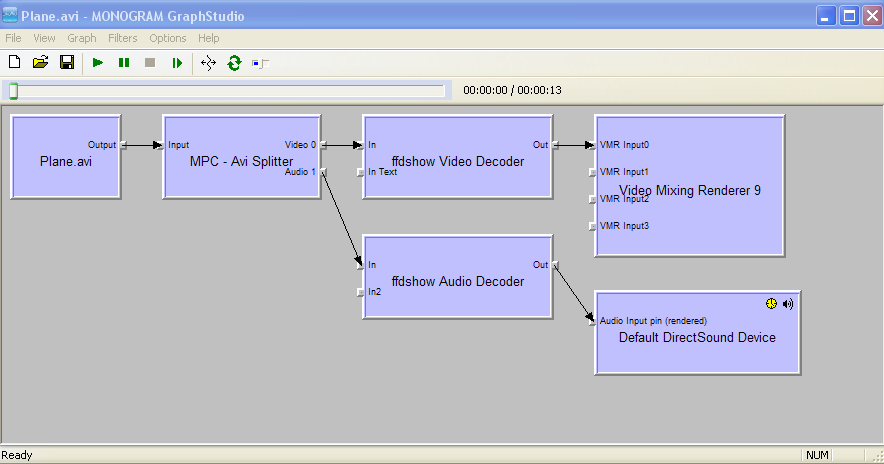Pause the graph with the Pause button
This screenshot has width=884, height=464.
click(124, 63)
